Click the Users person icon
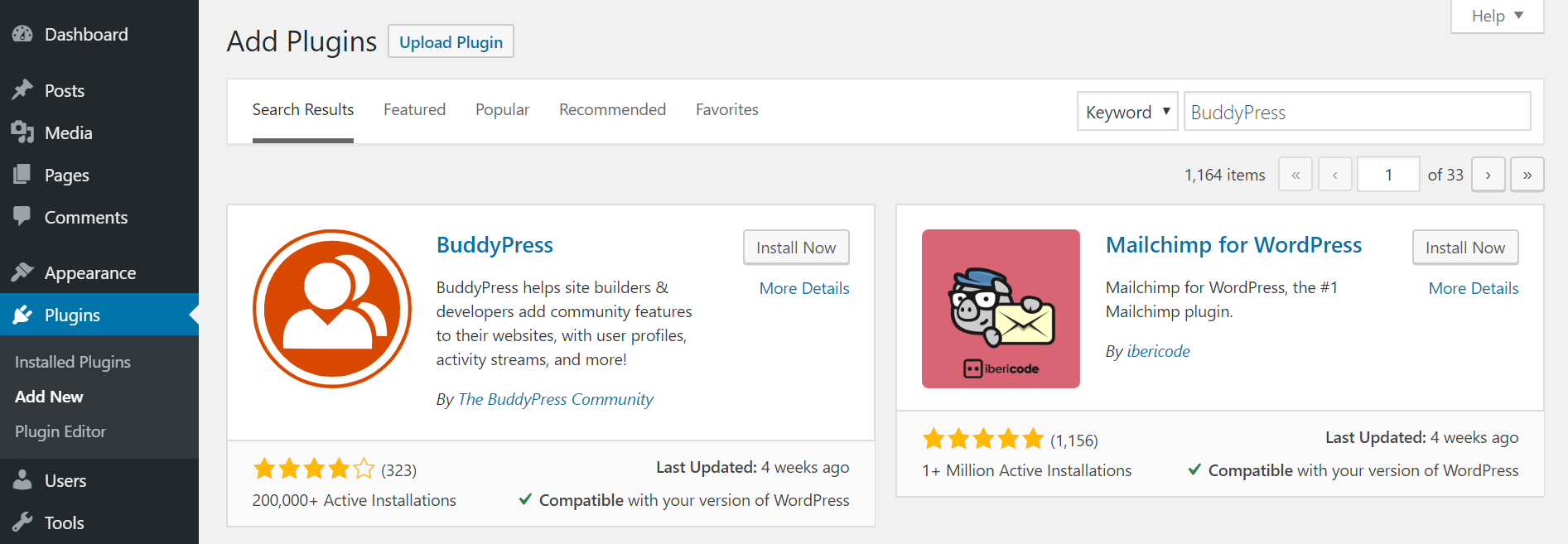 22,480
